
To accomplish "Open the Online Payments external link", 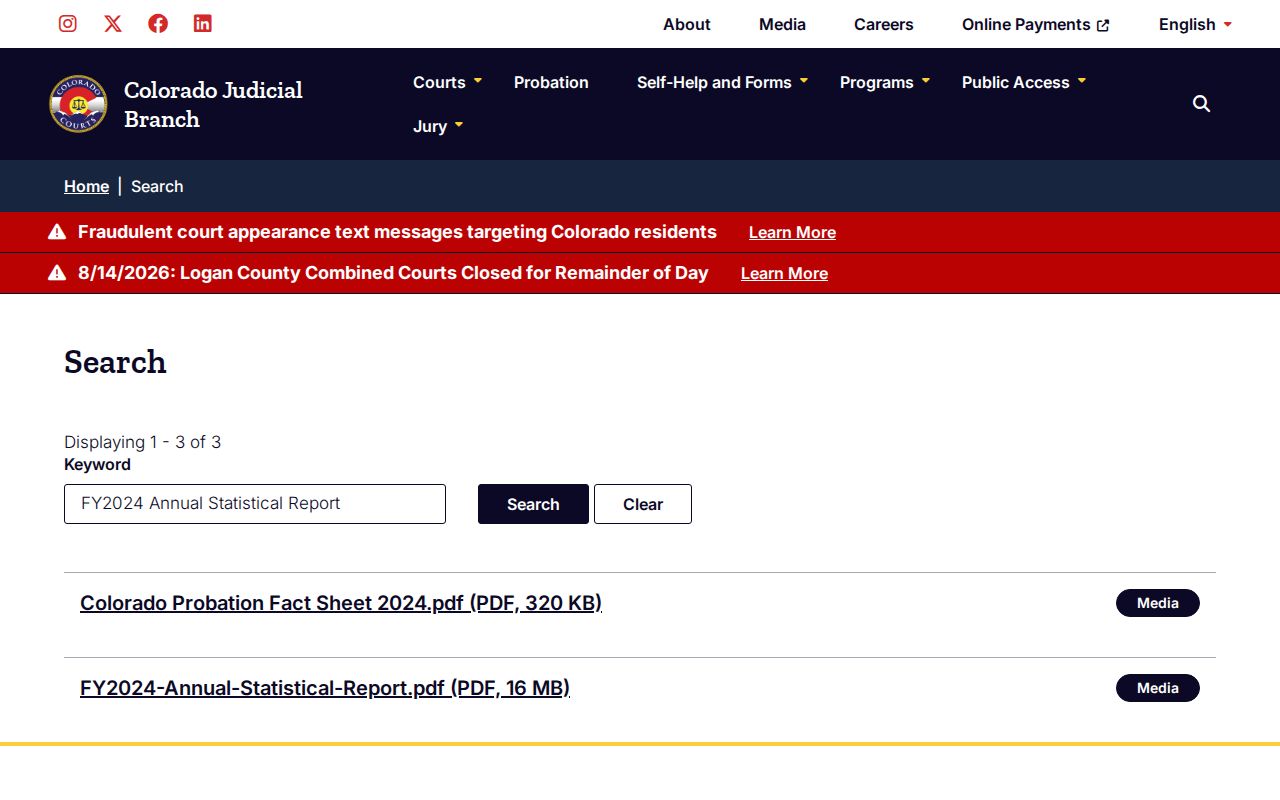I will coord(1036,24).
